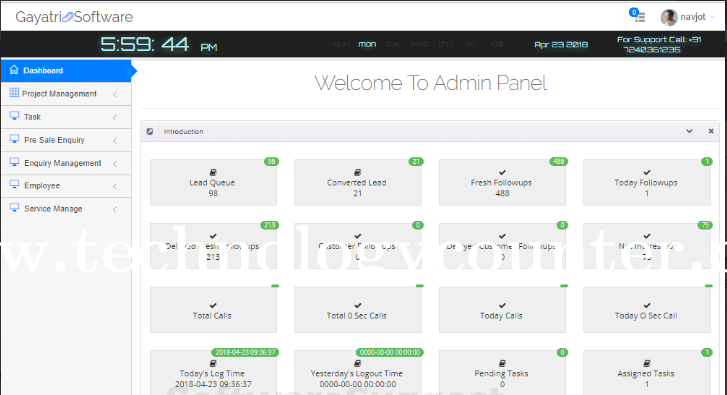The image size is (727, 395).
Task: Open Enquiry Management menu
Action: 66,163
